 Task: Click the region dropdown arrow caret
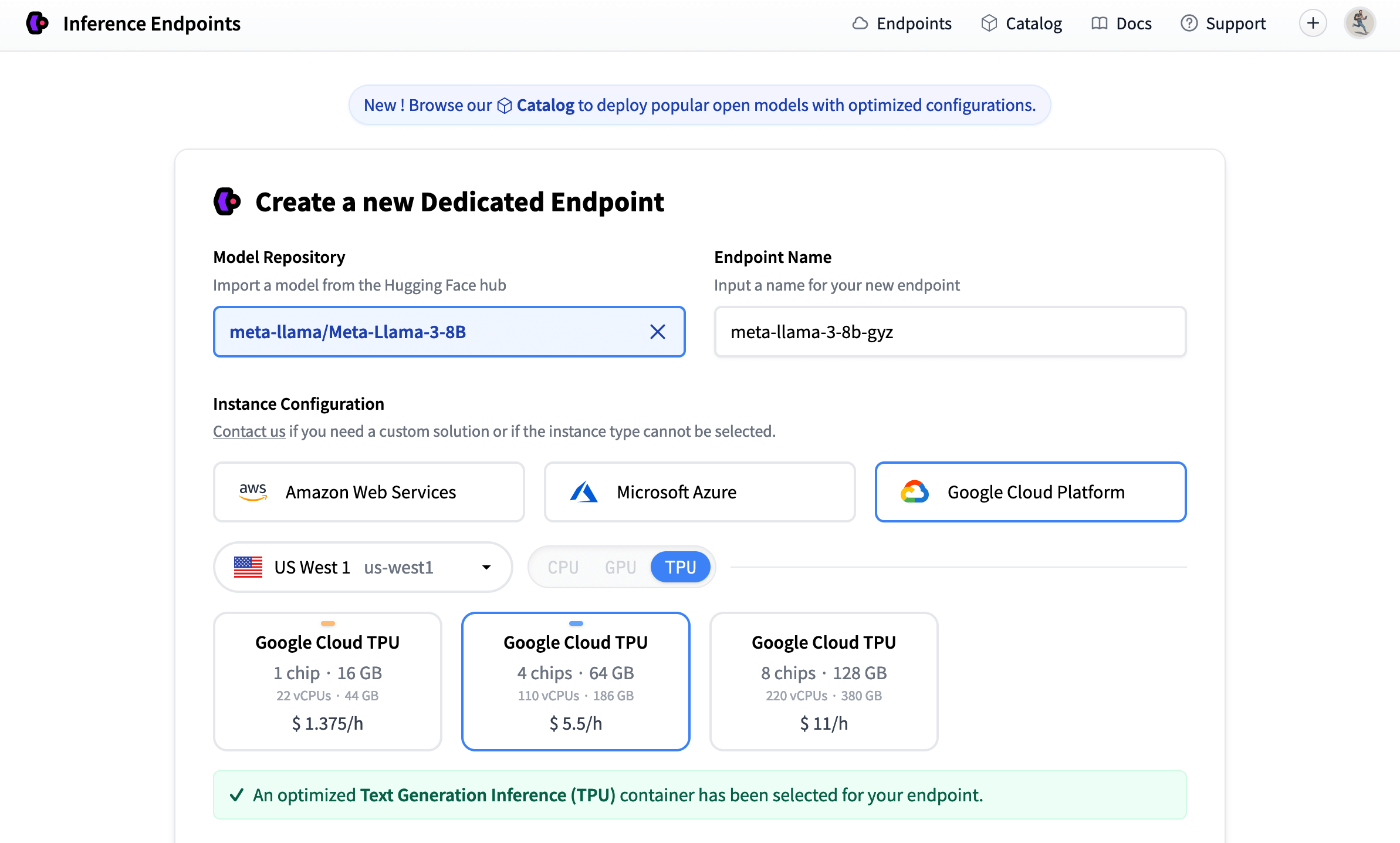coord(486,567)
